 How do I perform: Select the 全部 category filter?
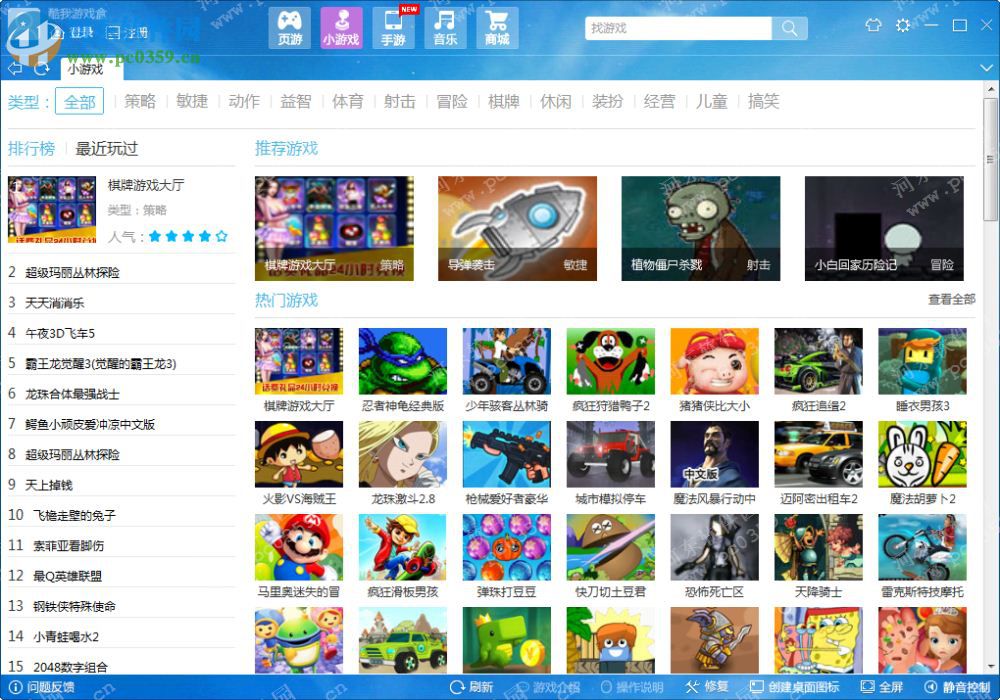pyautogui.click(x=80, y=101)
